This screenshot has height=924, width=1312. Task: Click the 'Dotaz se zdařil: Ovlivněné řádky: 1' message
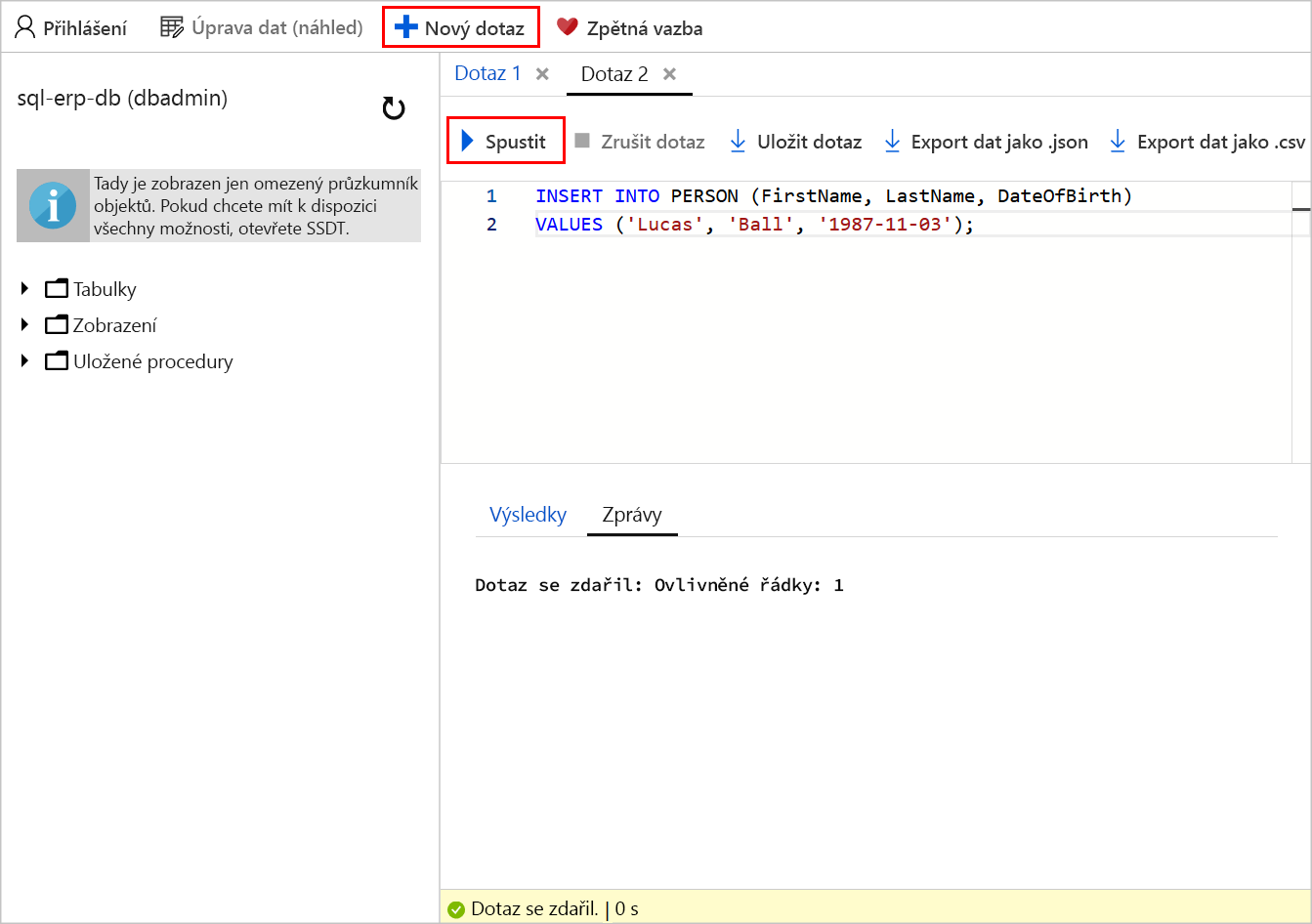659,585
